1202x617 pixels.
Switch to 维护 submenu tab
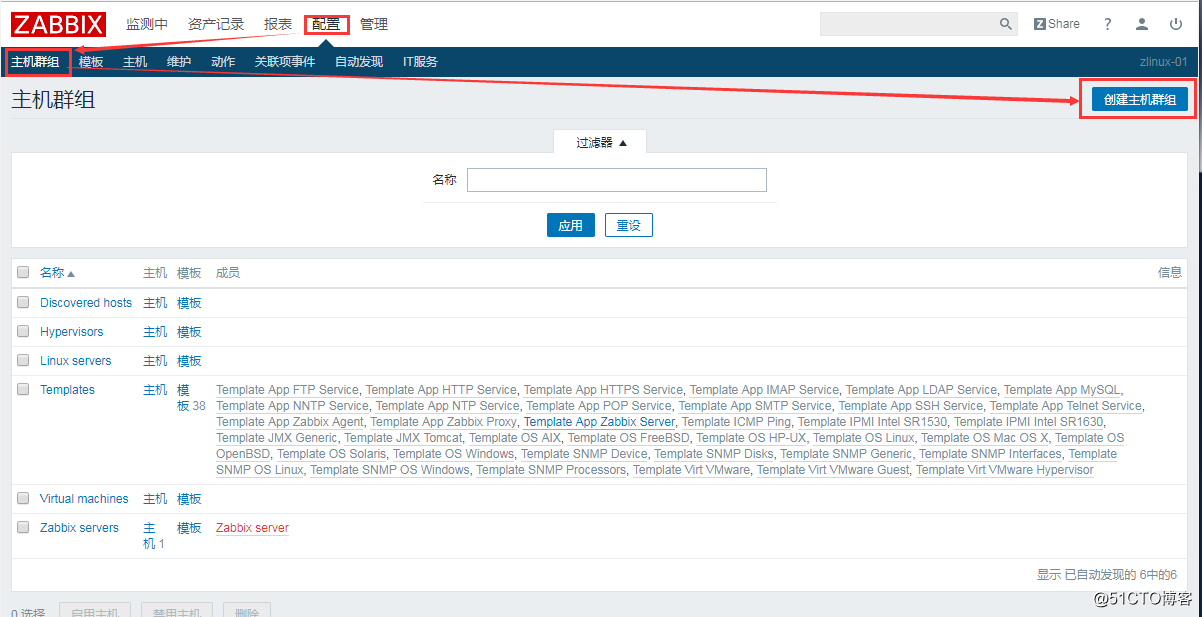(x=179, y=62)
